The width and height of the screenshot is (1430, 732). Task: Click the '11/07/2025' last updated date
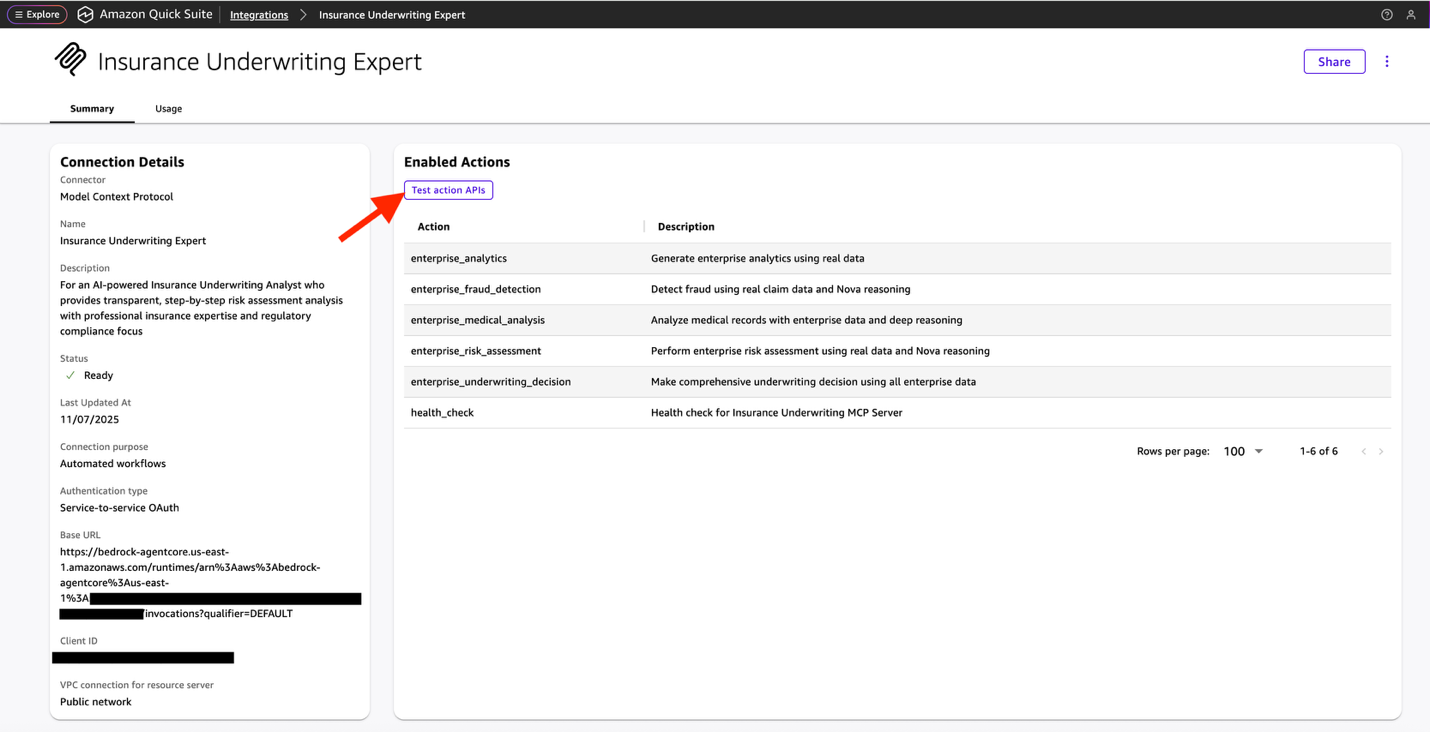[89, 420]
